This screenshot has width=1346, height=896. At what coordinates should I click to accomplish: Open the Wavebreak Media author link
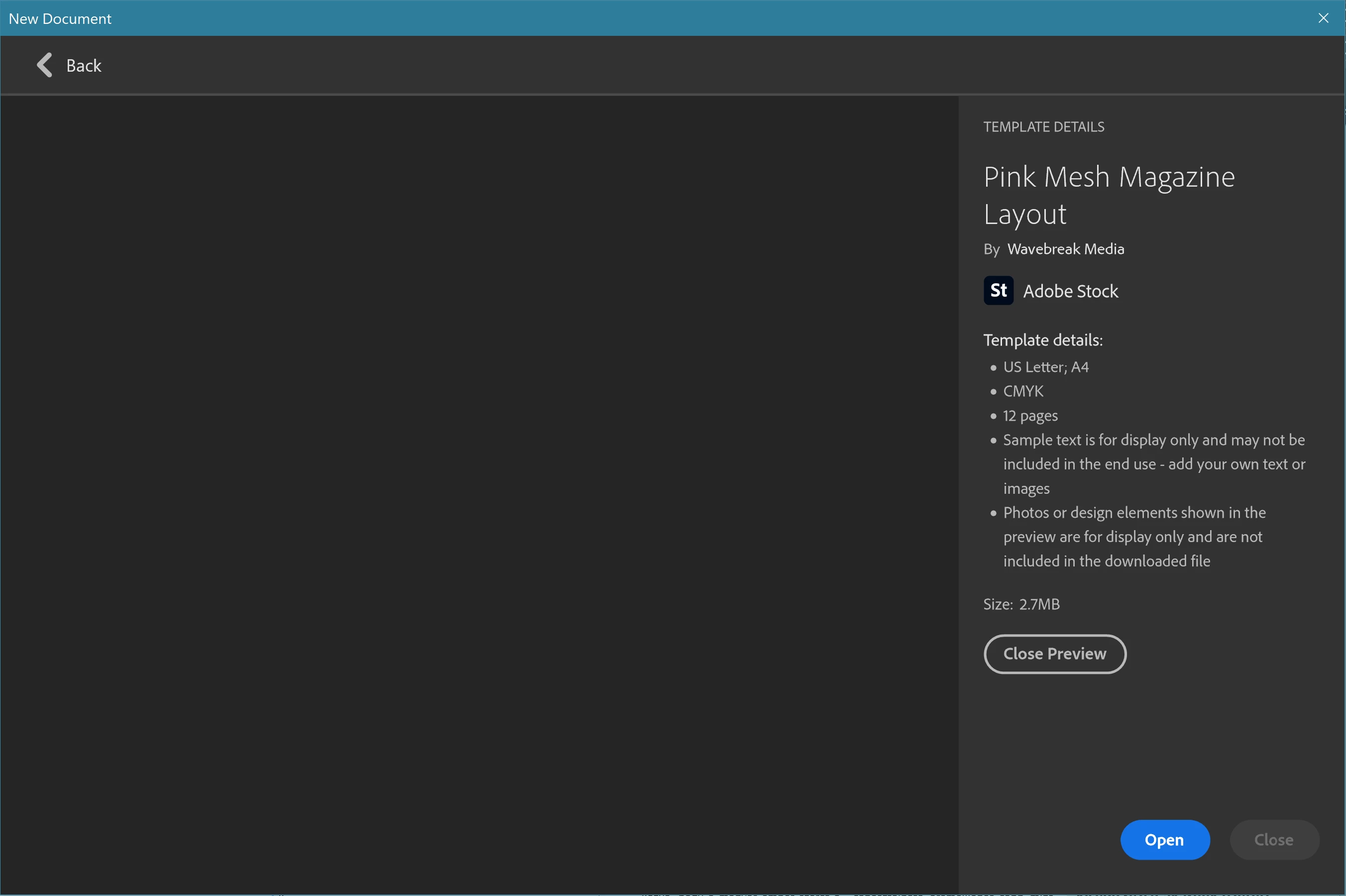click(x=1065, y=249)
